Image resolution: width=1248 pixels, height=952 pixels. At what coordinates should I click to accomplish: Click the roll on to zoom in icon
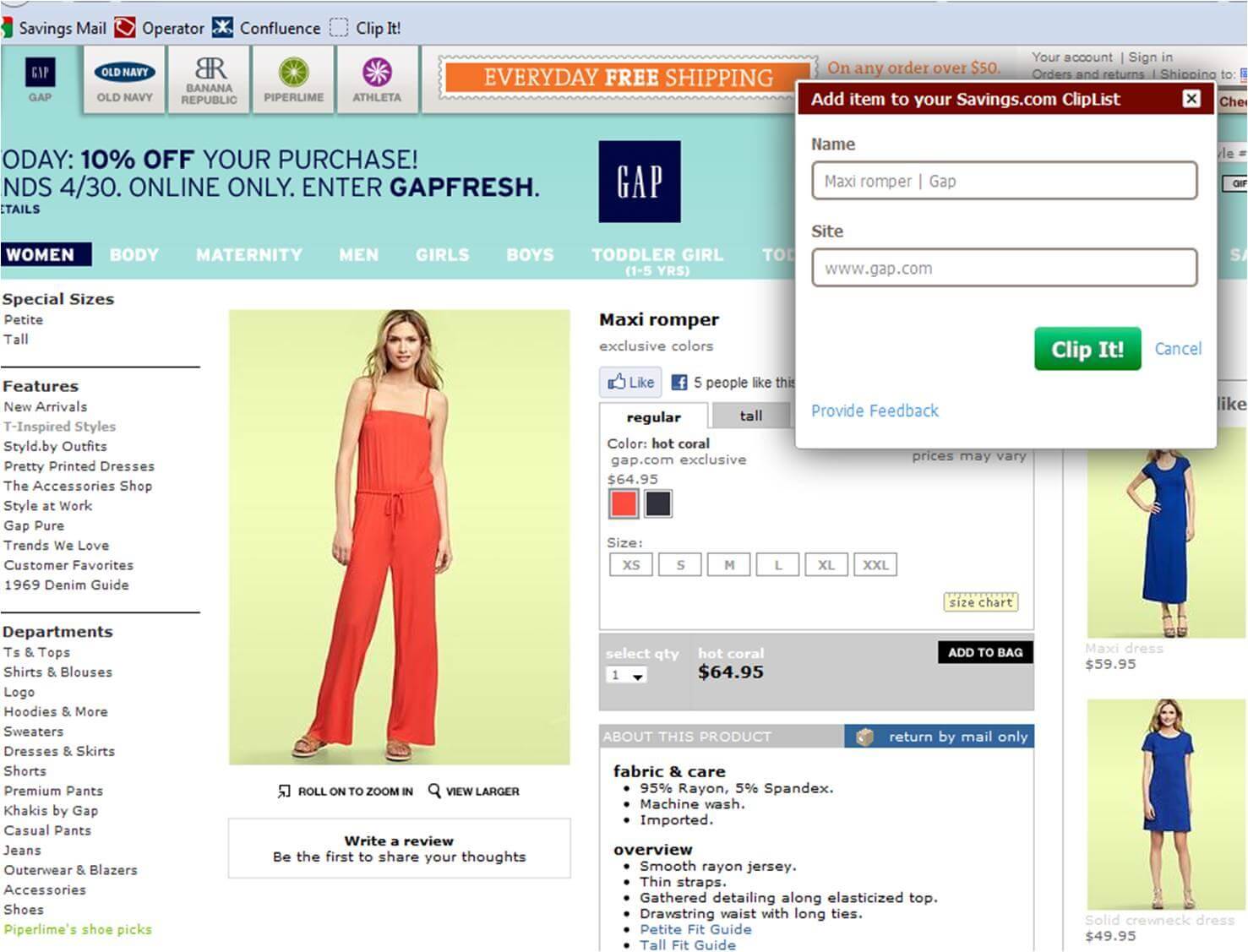(284, 792)
